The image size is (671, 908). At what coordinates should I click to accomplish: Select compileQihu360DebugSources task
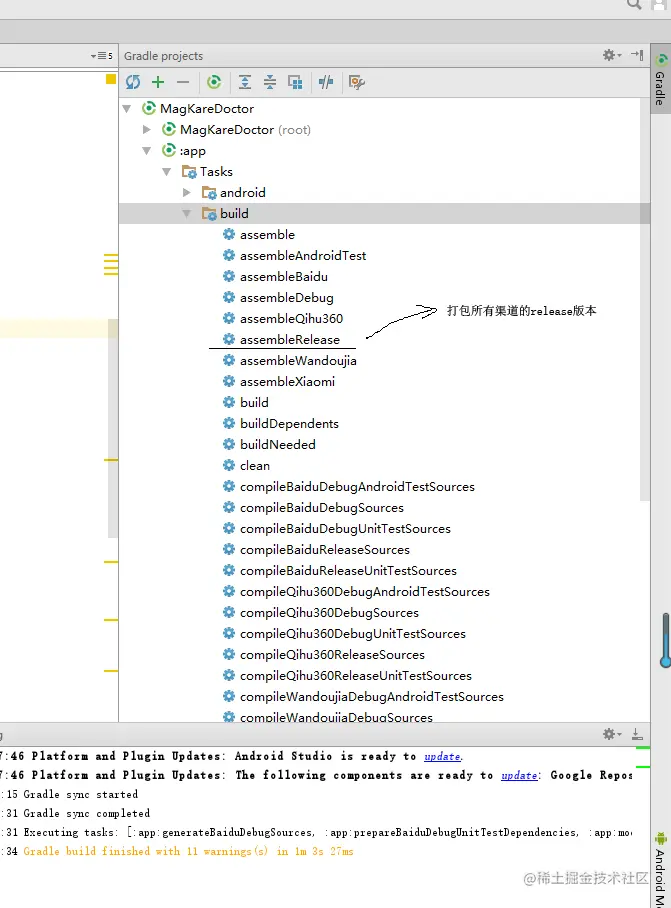321,613
